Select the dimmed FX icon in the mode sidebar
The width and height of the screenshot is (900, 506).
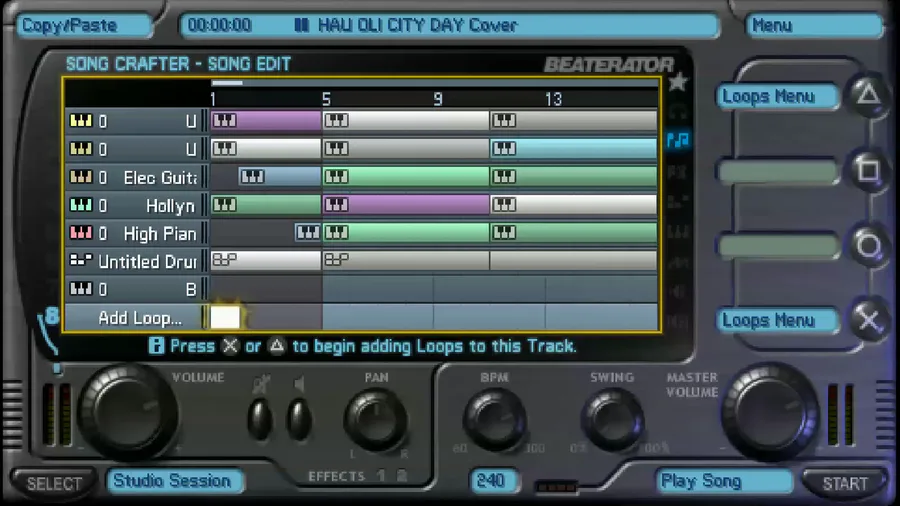tap(678, 171)
